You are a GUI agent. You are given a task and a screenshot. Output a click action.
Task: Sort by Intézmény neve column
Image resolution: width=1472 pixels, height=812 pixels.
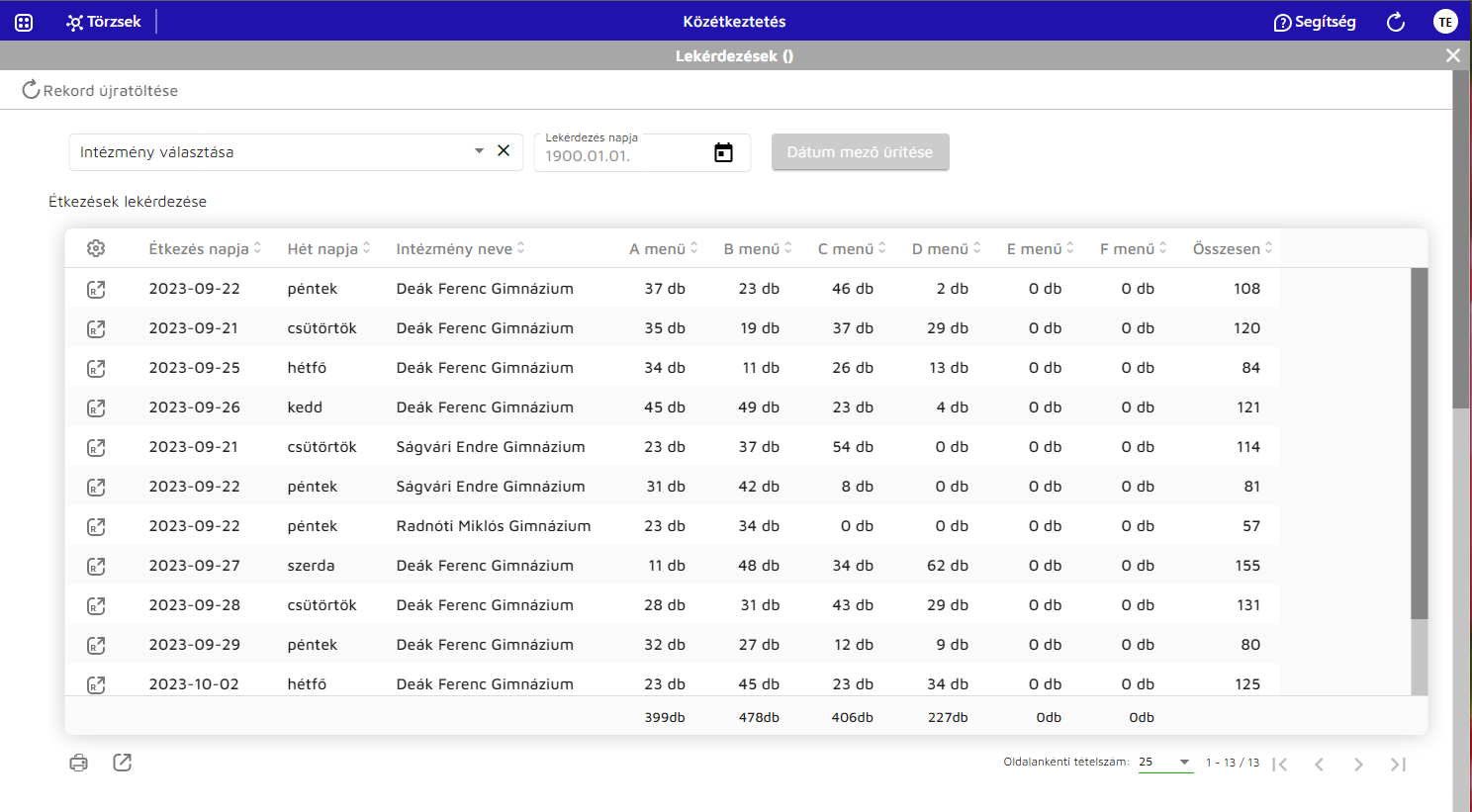[460, 248]
